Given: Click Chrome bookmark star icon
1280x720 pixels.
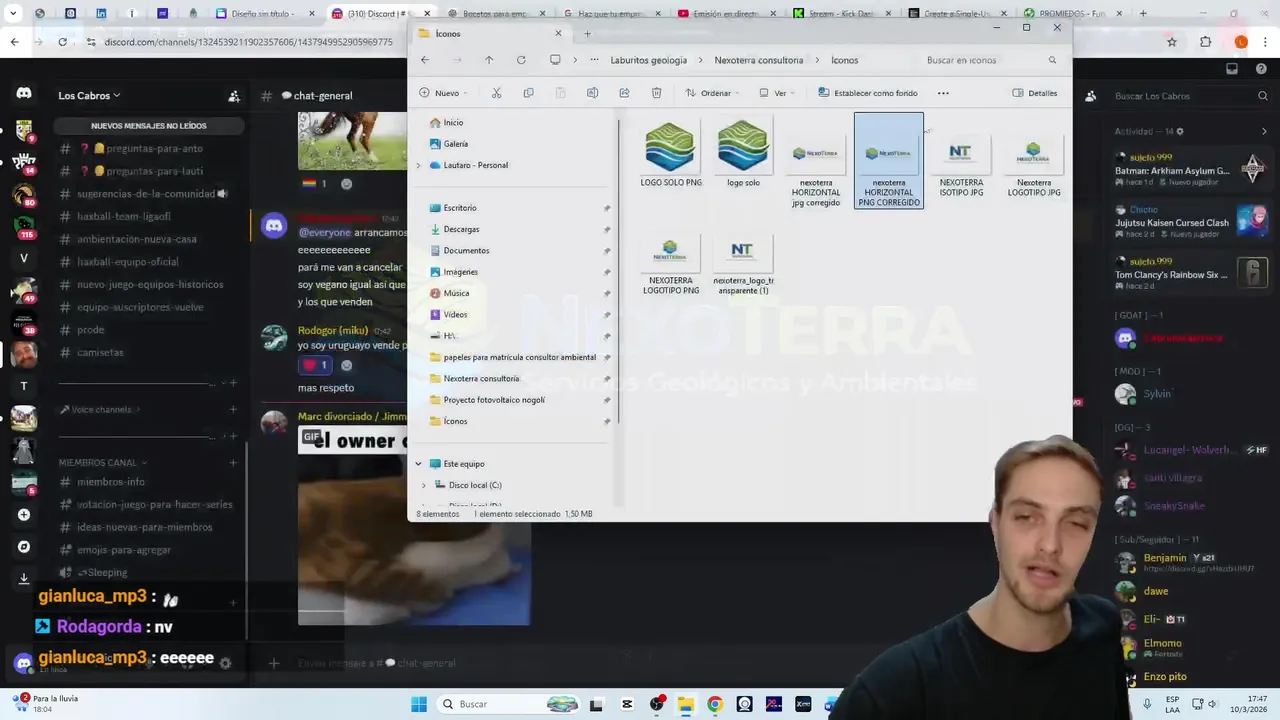Looking at the screenshot, I should pyautogui.click(x=1172, y=42).
